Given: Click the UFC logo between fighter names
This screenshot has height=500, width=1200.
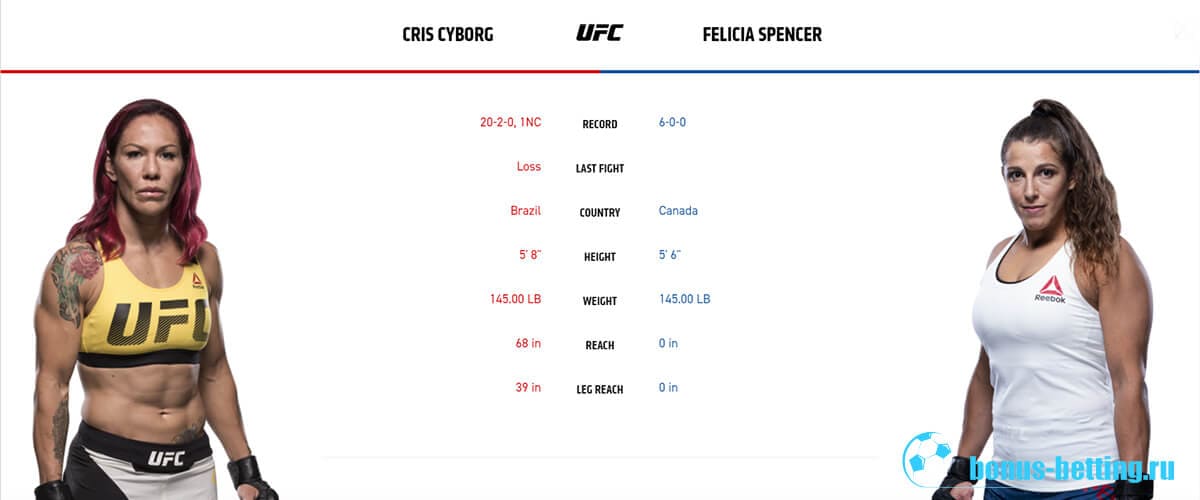Looking at the screenshot, I should click(599, 33).
